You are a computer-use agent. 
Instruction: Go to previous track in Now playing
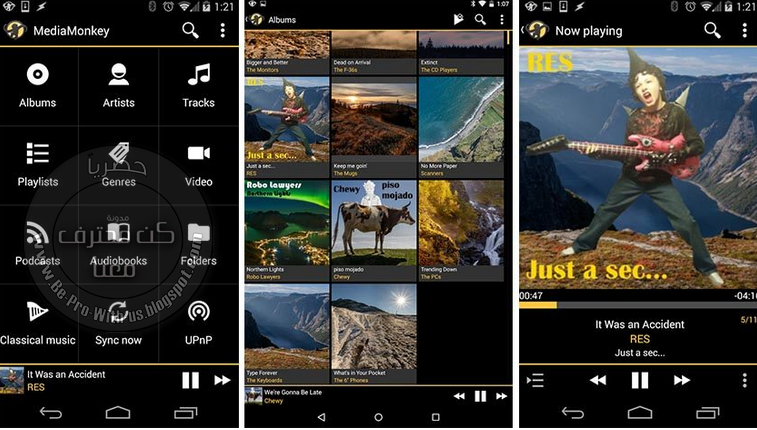tap(598, 380)
